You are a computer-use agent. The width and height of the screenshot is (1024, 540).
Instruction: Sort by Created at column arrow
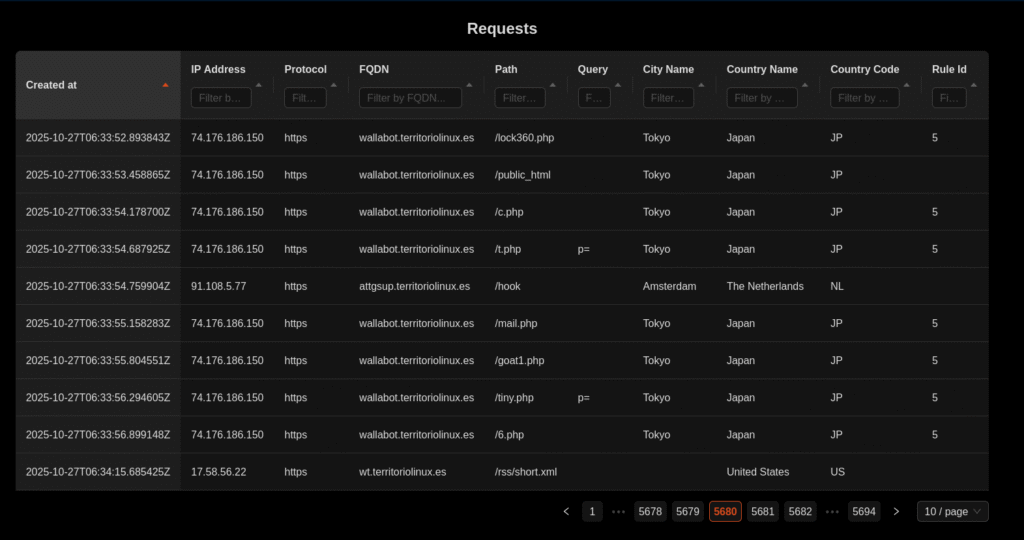[165, 85]
